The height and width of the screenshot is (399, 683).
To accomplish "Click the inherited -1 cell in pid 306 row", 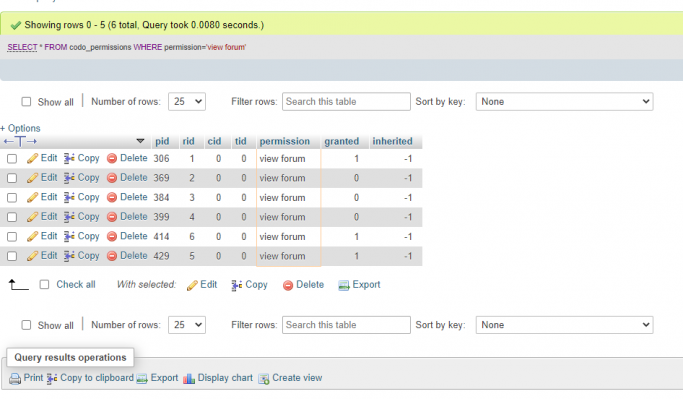I will [x=408, y=159].
